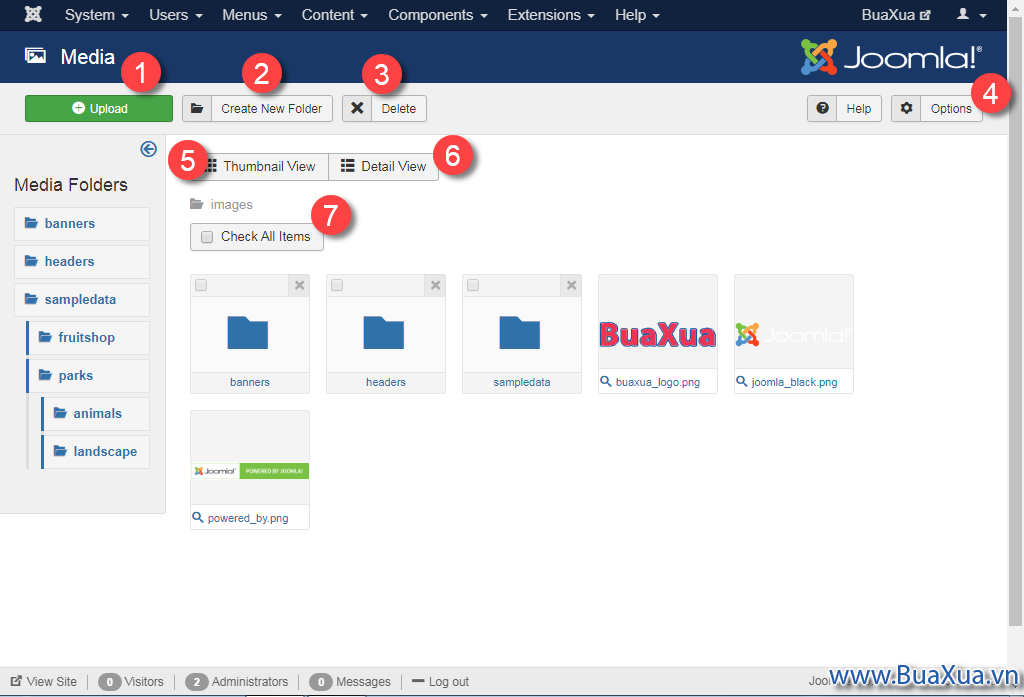Click the vertical page scrollbar

[1016, 320]
